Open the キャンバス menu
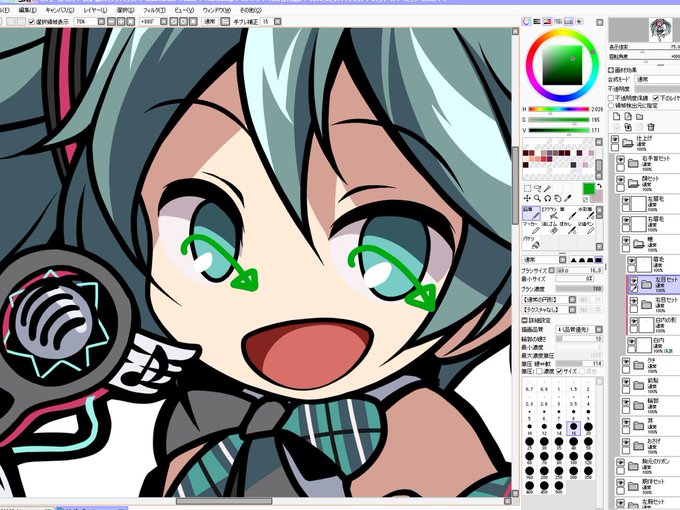The height and width of the screenshot is (510, 680). click(59, 10)
